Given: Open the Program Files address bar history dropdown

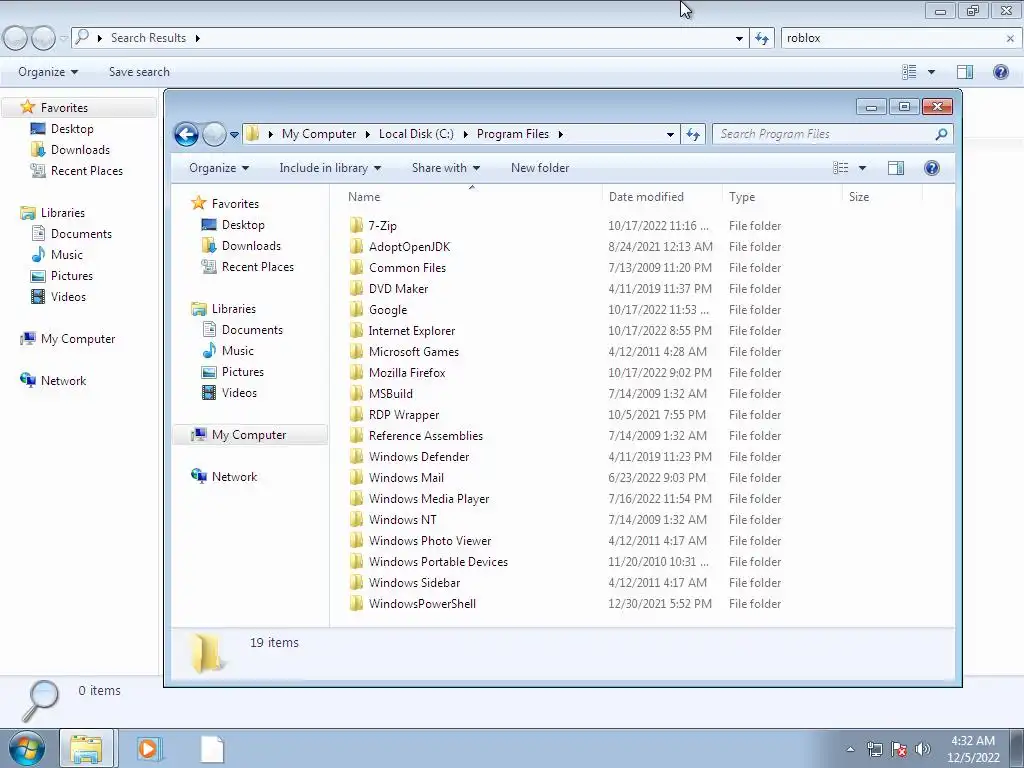Looking at the screenshot, I should 670,135.
